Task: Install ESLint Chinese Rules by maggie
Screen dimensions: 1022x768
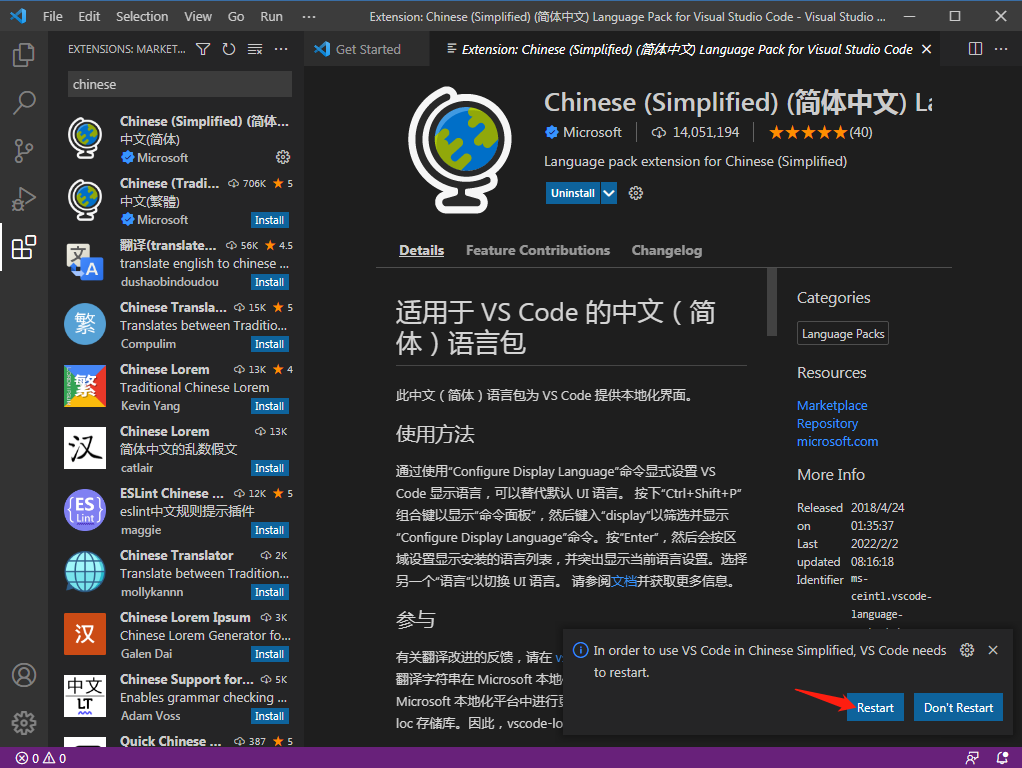Action: click(270, 530)
